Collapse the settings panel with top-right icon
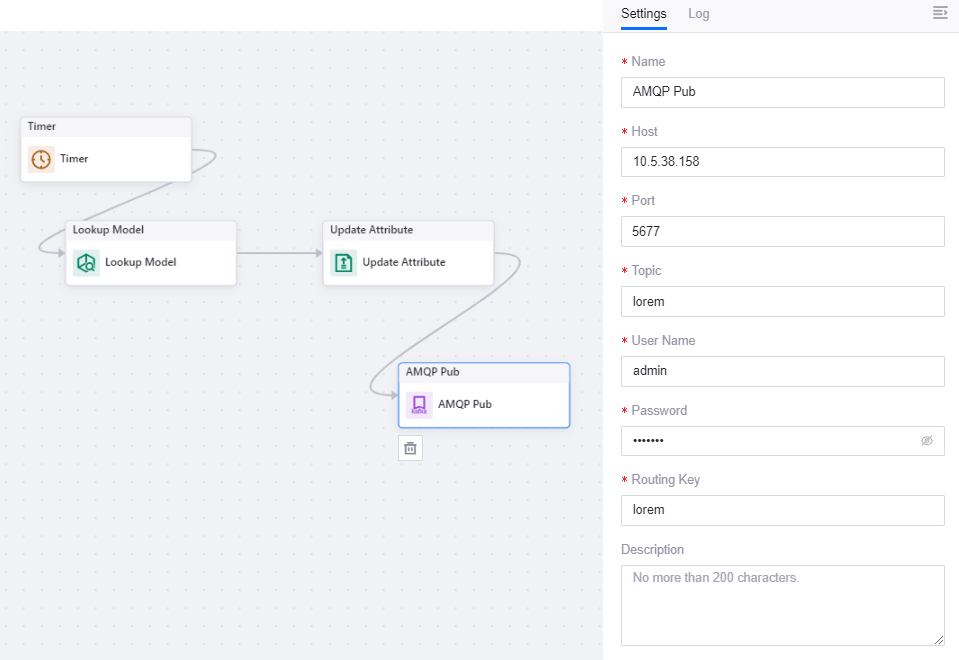959x660 pixels. click(939, 13)
